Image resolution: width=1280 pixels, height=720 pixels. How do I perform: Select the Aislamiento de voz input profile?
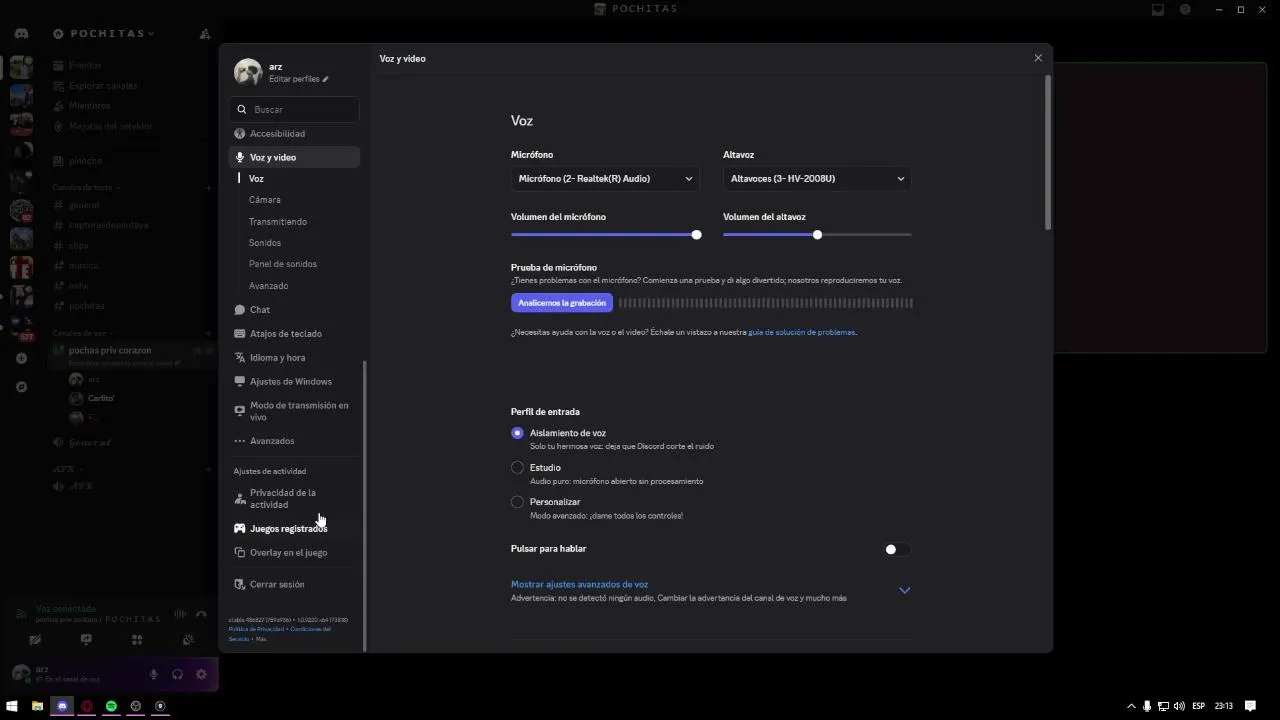[517, 433]
